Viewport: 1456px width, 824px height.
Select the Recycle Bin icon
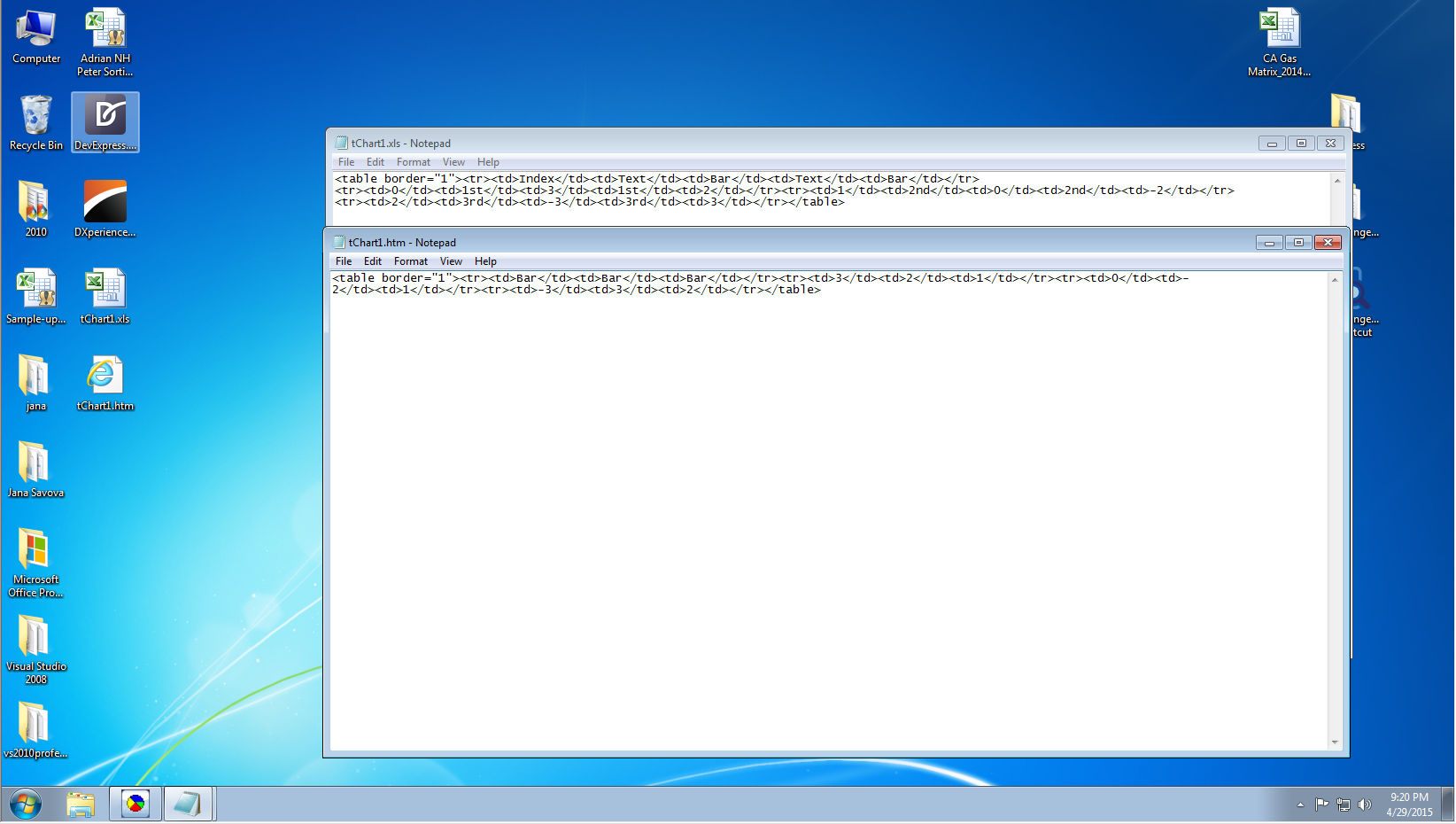click(36, 122)
